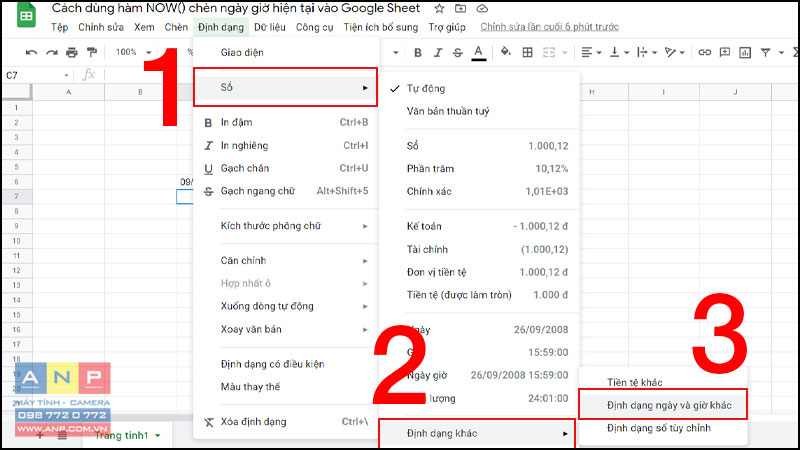Select Kế toán number format
Image resolution: width=800 pixels, height=450 pixels.
(x=480, y=226)
